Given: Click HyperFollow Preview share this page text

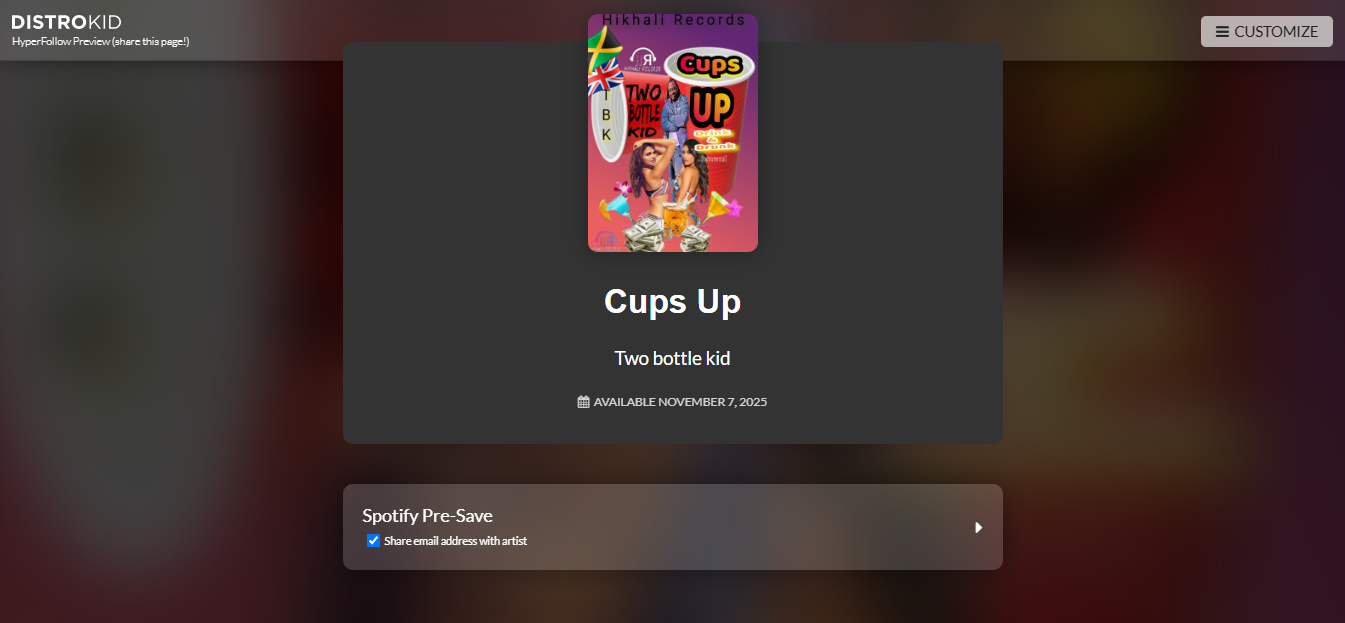Looking at the screenshot, I should pos(100,41).
